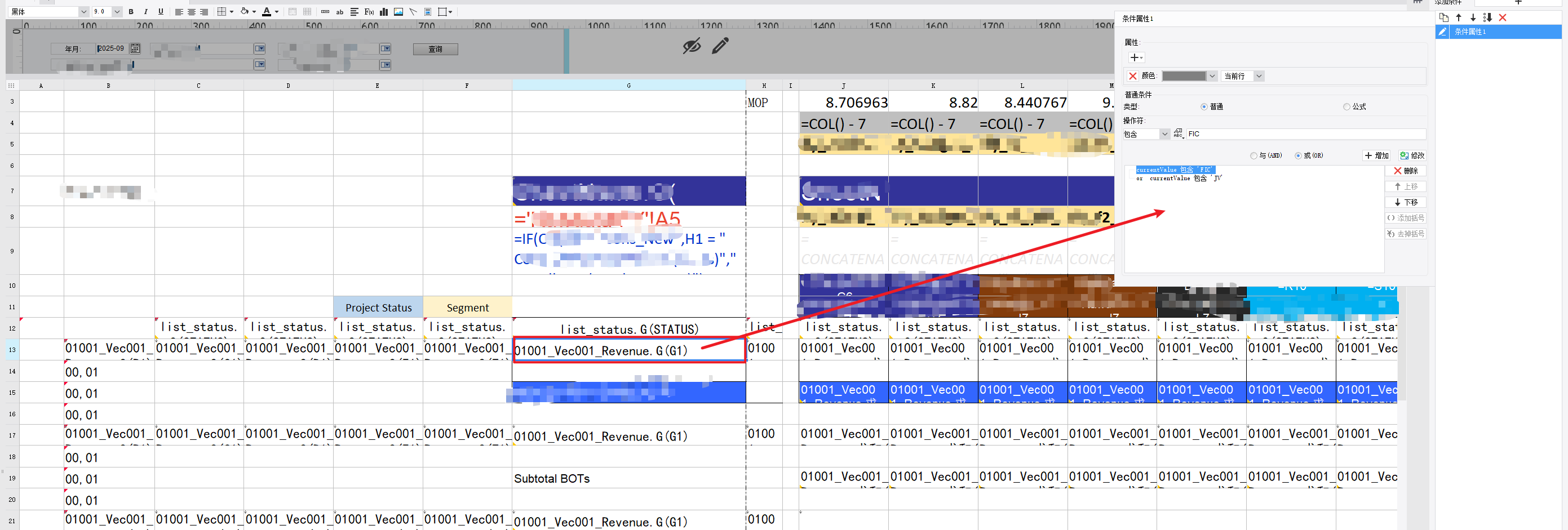
Task: Toggle bold formatting in the toolbar
Action: point(131,12)
